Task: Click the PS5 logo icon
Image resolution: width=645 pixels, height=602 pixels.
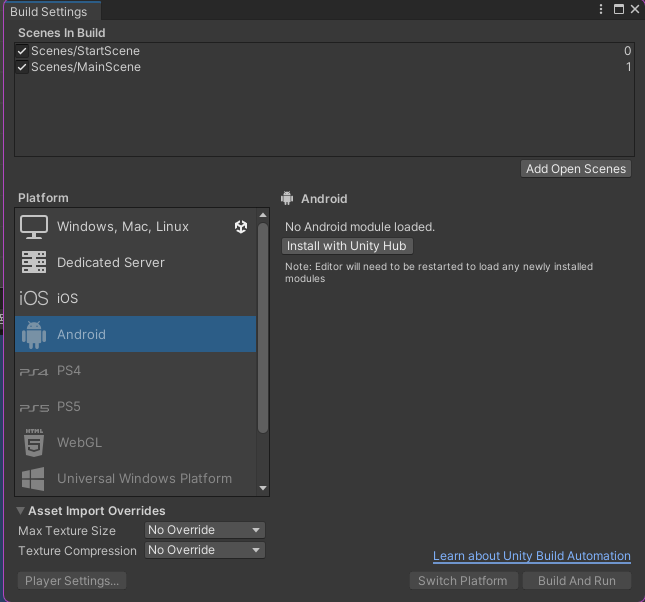Action: pyautogui.click(x=34, y=408)
